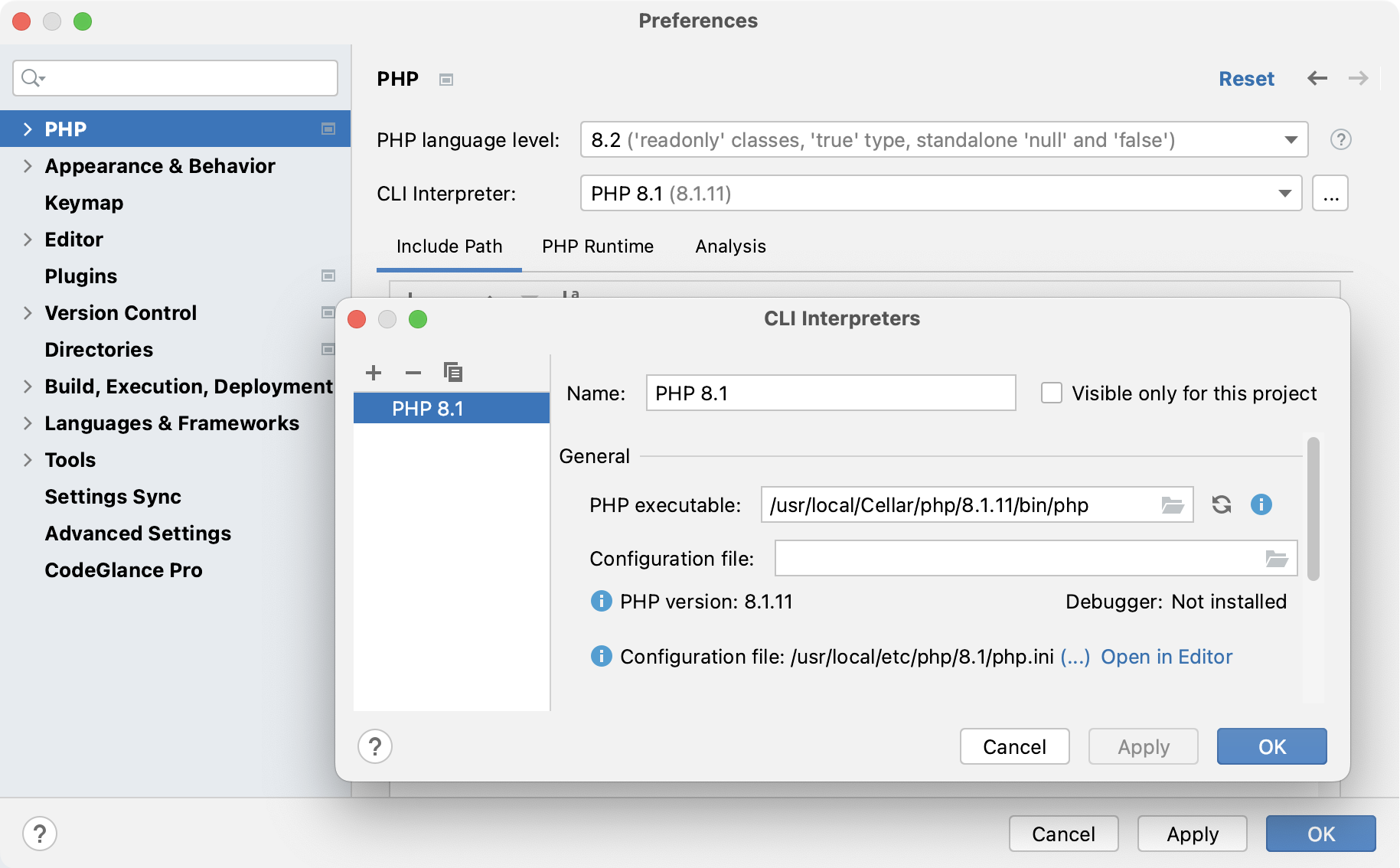Reload the PHP executable info

coord(1222,504)
